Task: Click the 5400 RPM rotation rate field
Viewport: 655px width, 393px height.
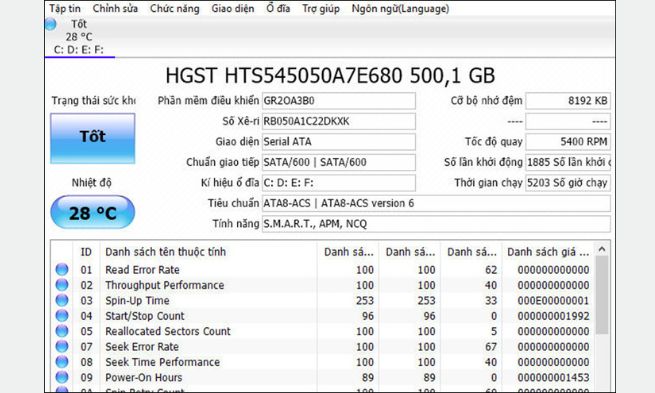Action: point(568,142)
